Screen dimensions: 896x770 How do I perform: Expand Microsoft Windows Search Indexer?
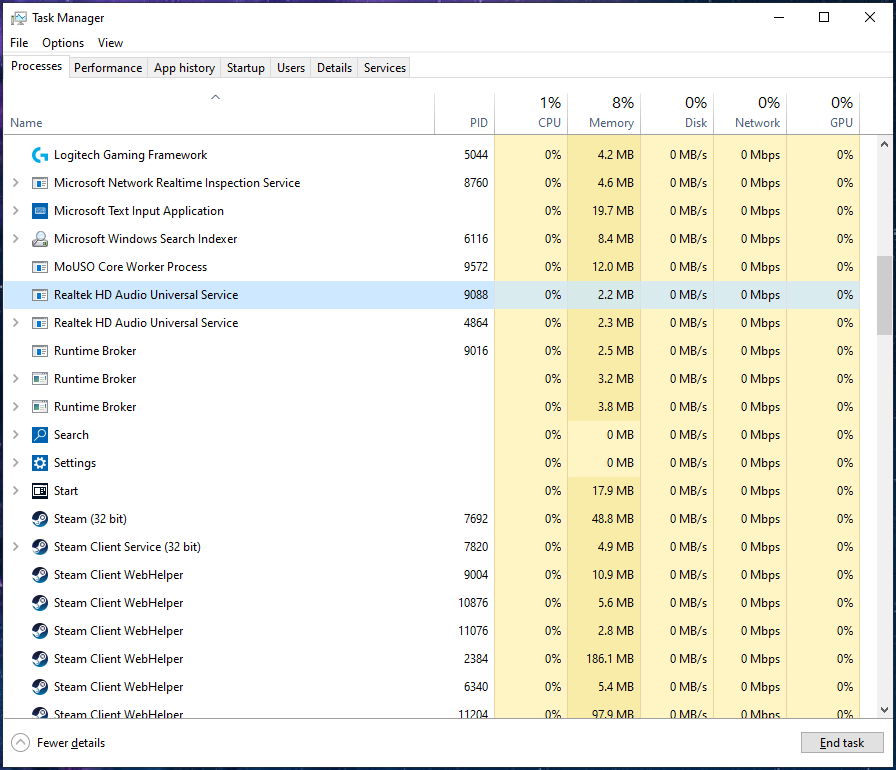16,239
